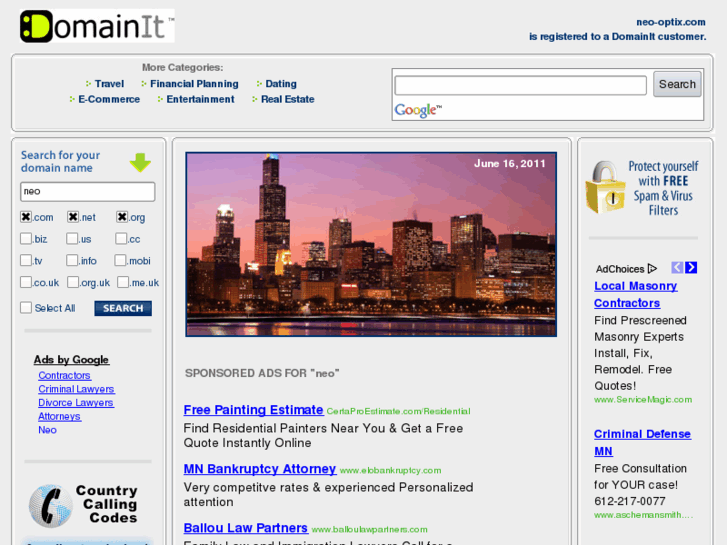Go to next ad with right arrow

pos(691,268)
